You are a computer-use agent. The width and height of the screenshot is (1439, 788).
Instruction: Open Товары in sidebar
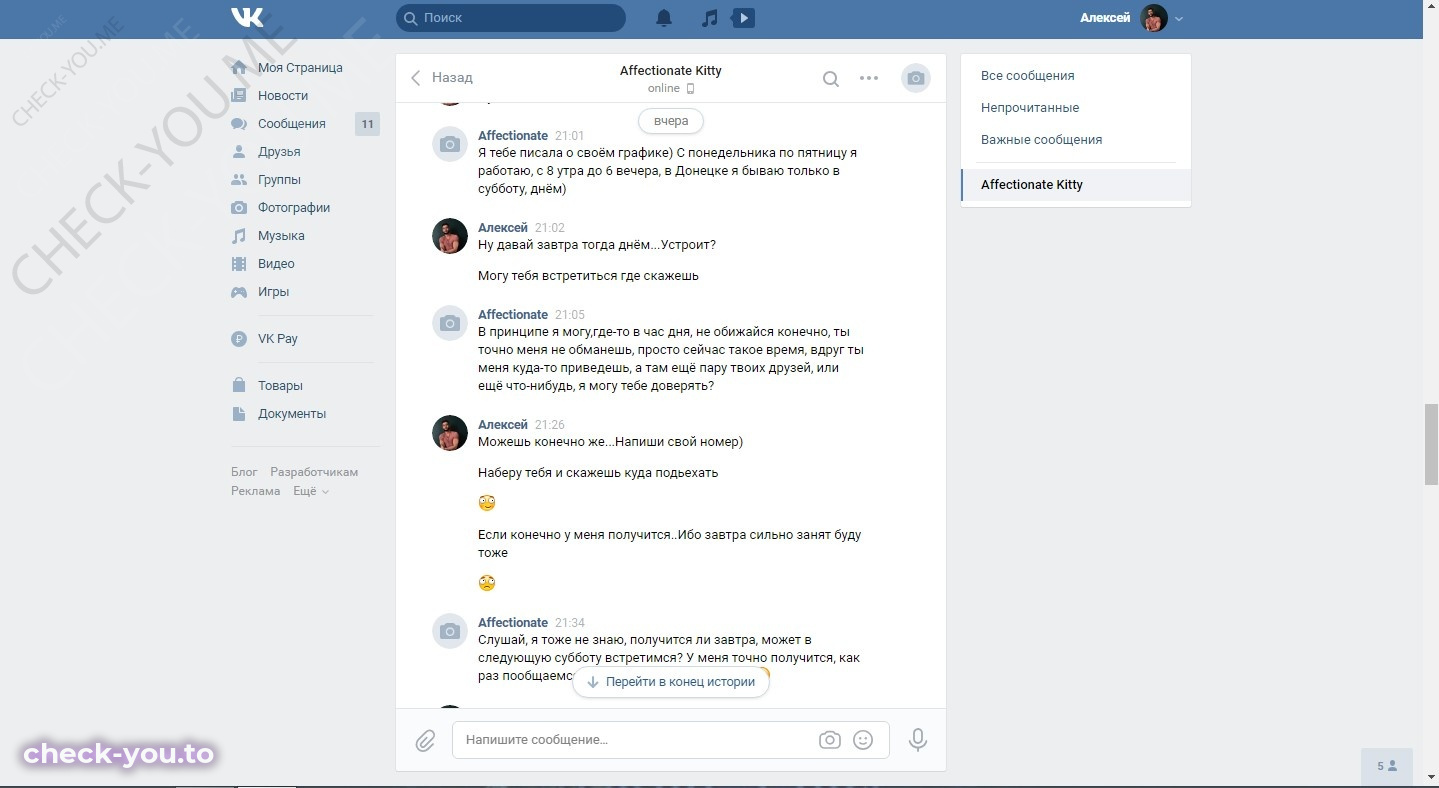pos(280,386)
